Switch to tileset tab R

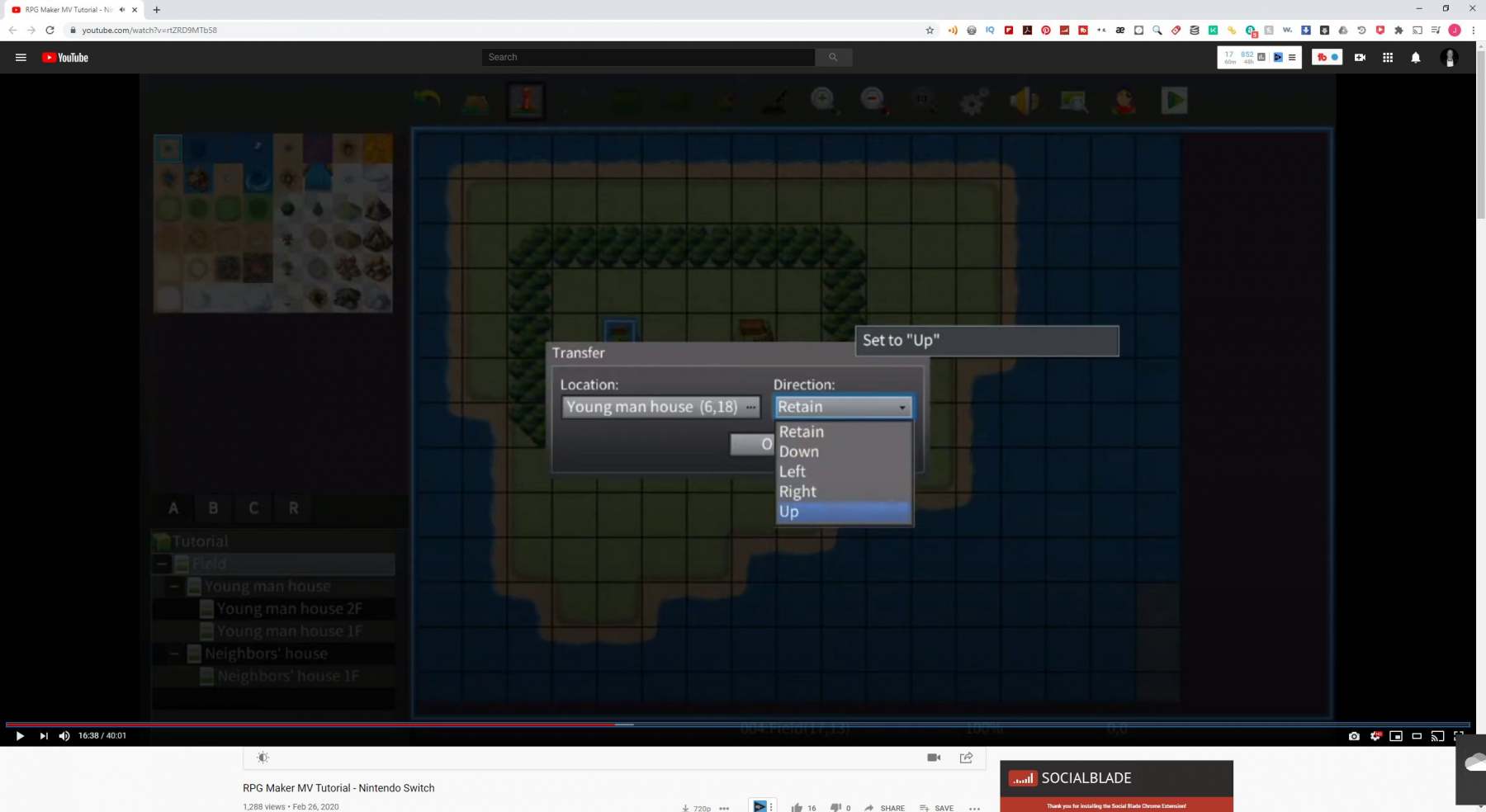[294, 508]
